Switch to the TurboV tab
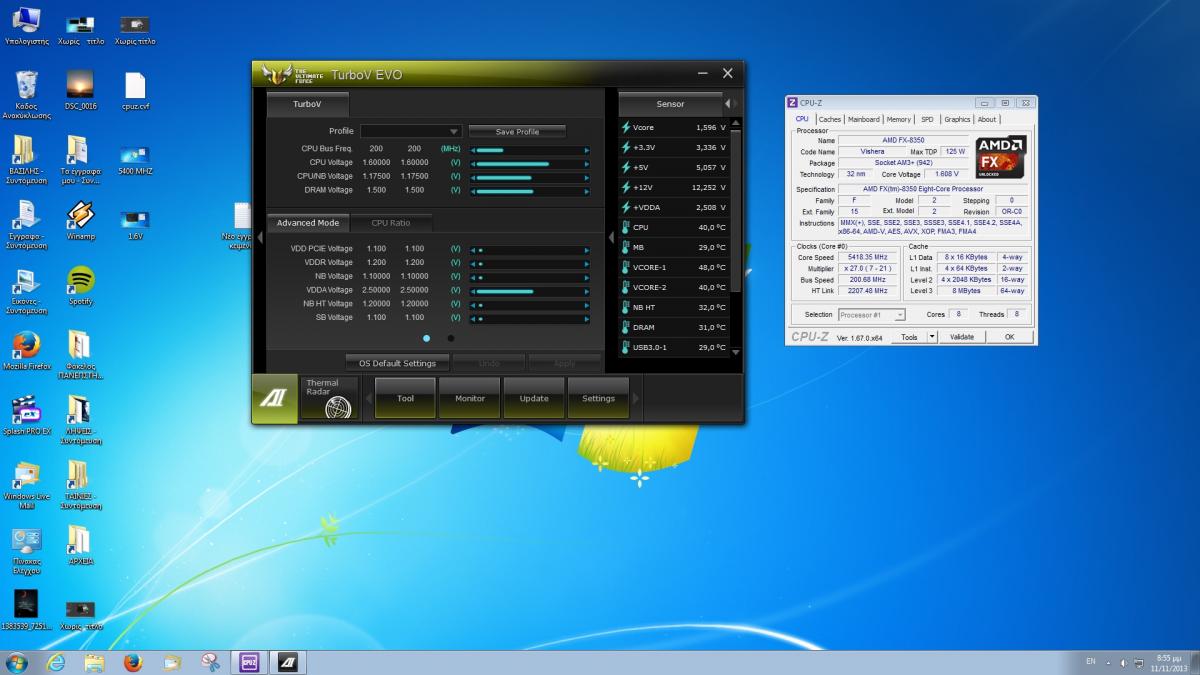 (x=307, y=104)
